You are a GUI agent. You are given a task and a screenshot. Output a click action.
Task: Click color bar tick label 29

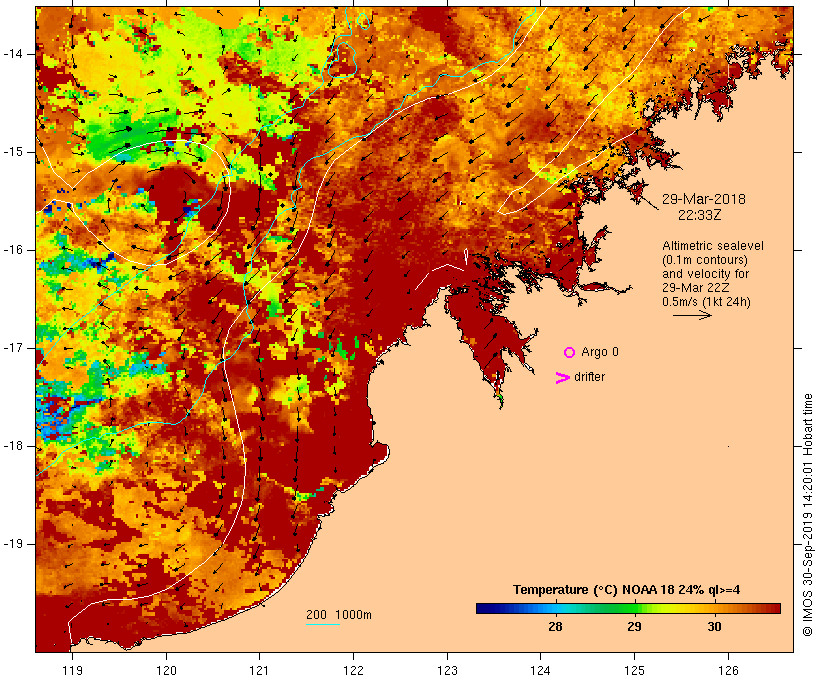634,626
